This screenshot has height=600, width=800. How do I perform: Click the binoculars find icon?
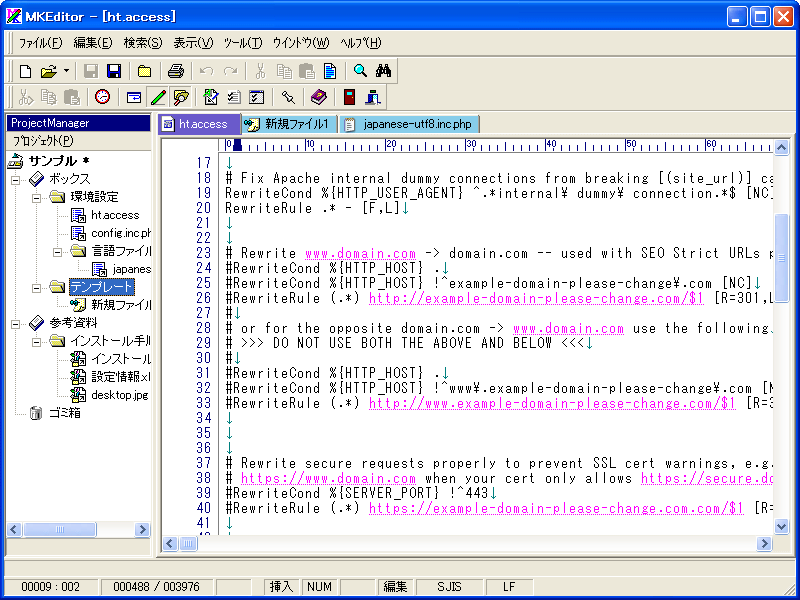(383, 71)
